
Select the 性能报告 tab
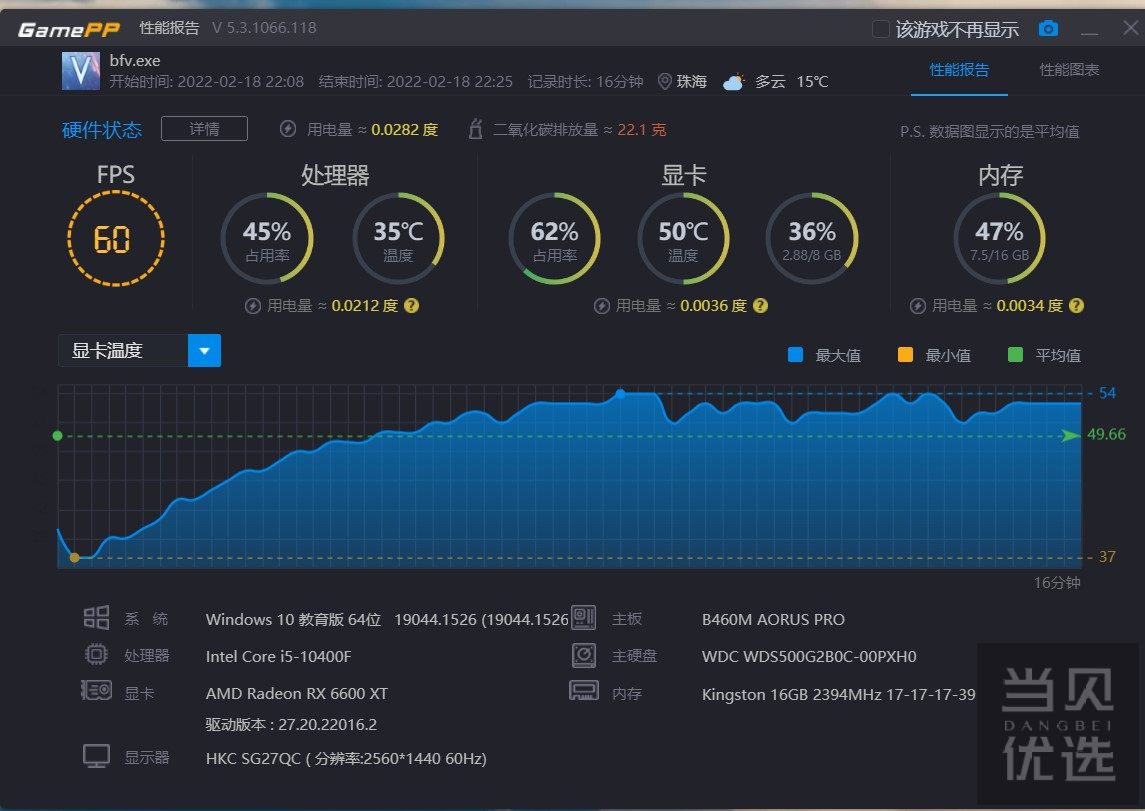(x=959, y=70)
